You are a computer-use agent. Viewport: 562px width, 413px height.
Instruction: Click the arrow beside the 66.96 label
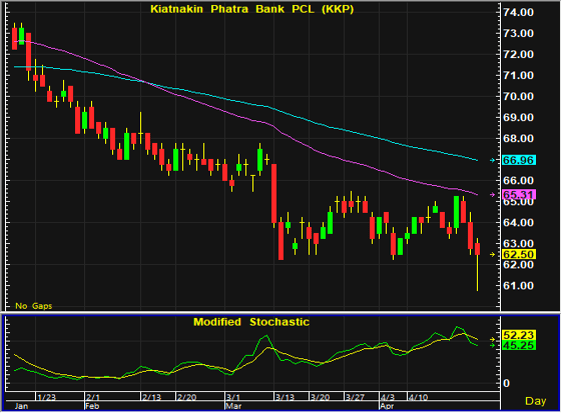pyautogui.click(x=493, y=160)
